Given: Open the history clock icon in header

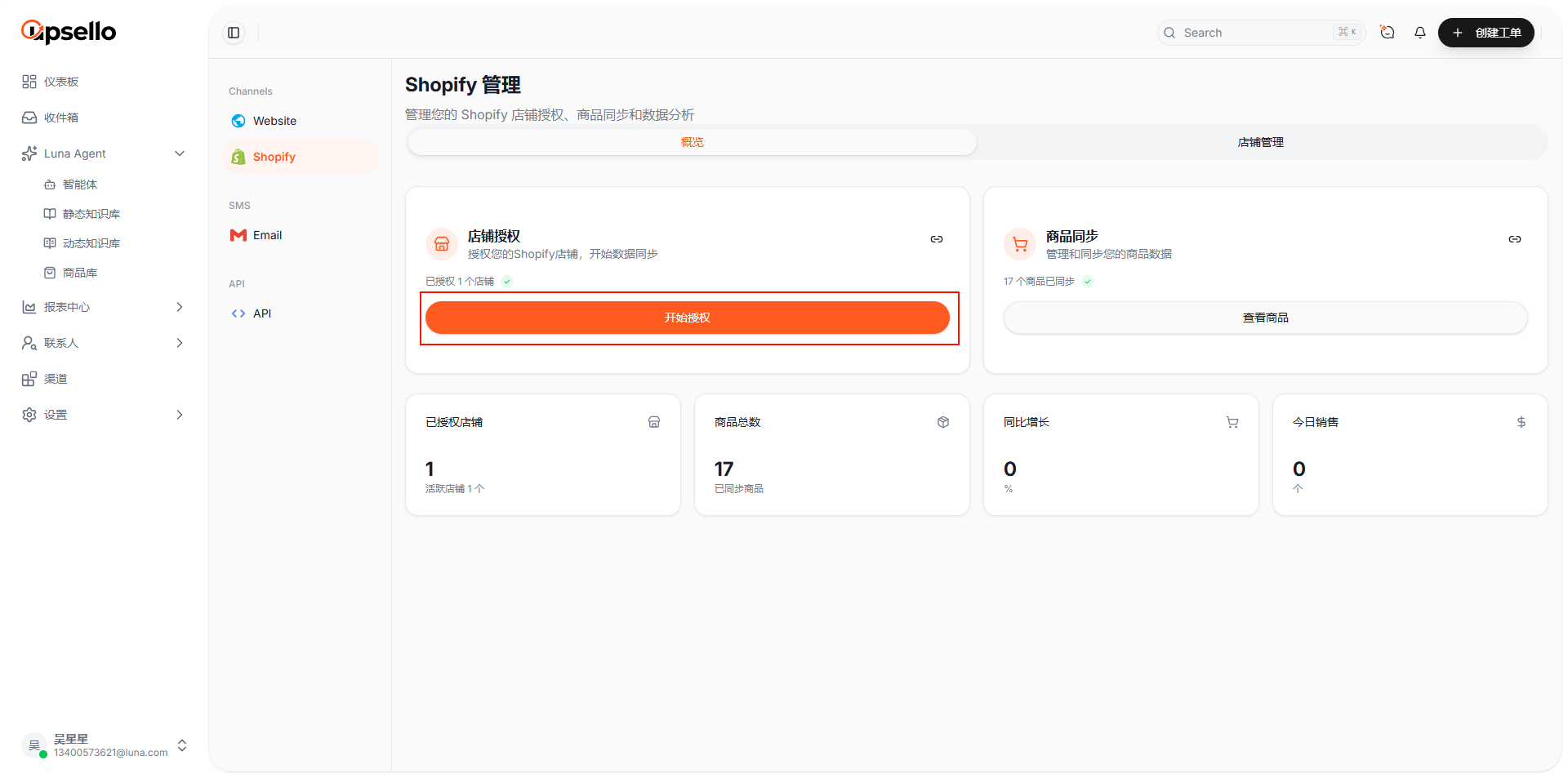Looking at the screenshot, I should pyautogui.click(x=1387, y=33).
